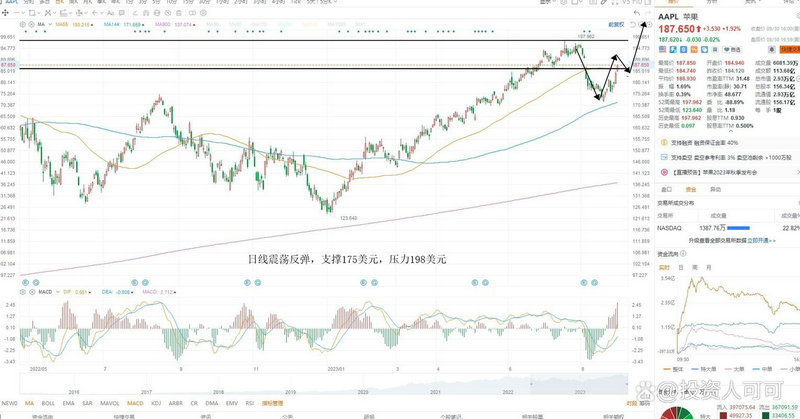Switch to the KDJ indicator tab
800x419 pixels.
(x=157, y=404)
